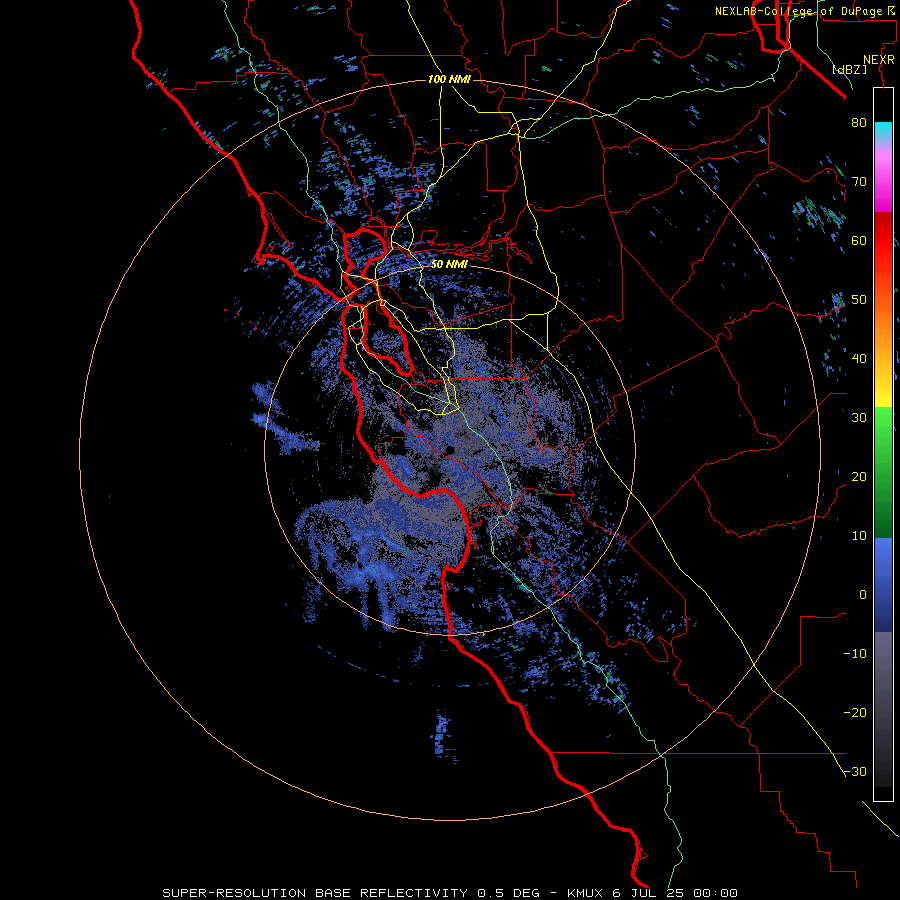The width and height of the screenshot is (900, 900).
Task: Click the "100 NMI" range ring label
Action: tap(449, 79)
